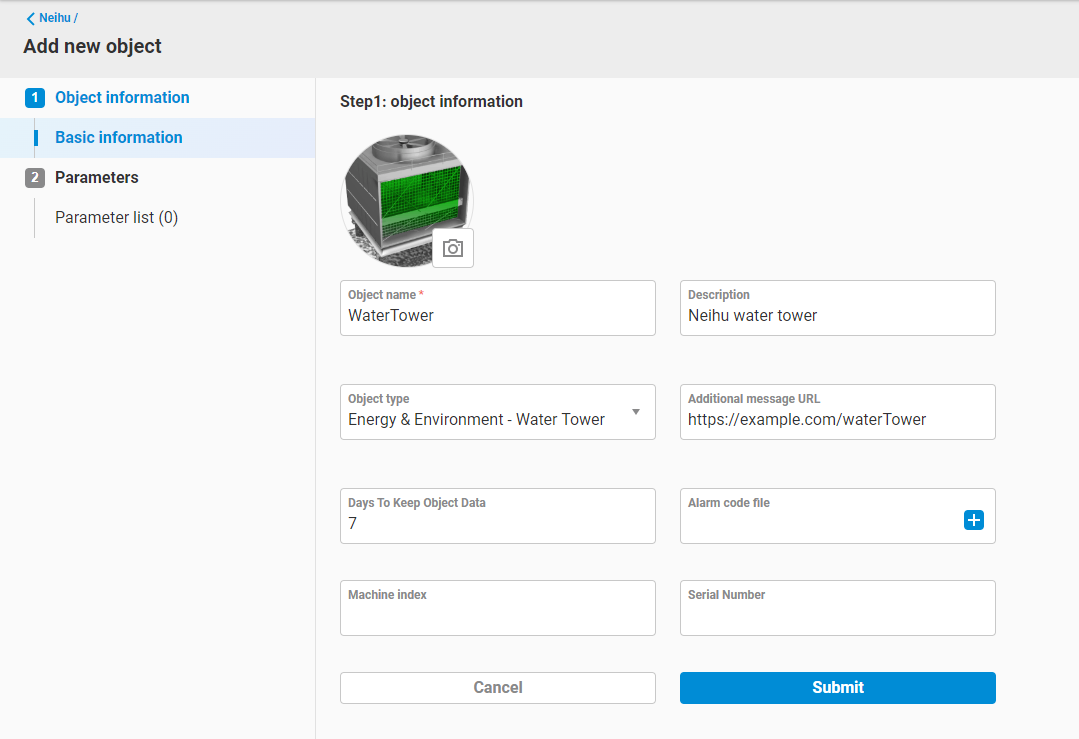The height and width of the screenshot is (739, 1079).
Task: Click the Description text field
Action: click(837, 316)
